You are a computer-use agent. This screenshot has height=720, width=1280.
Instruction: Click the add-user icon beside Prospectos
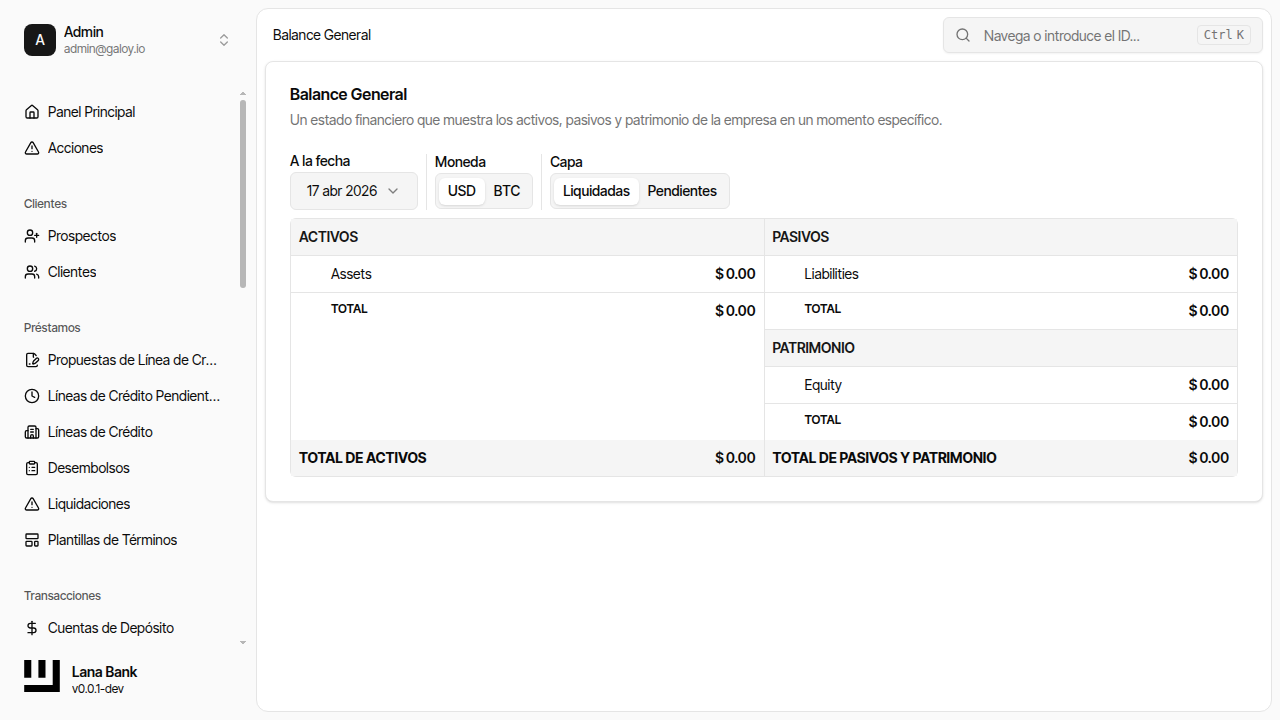coord(32,236)
